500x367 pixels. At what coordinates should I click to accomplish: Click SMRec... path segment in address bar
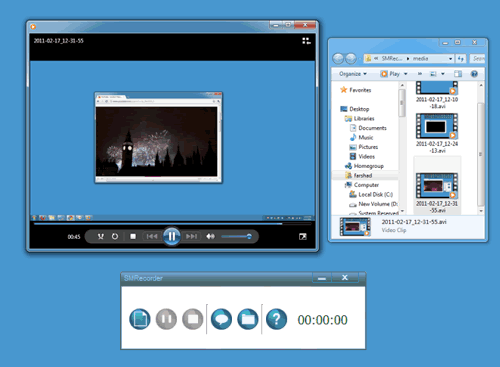[392, 59]
